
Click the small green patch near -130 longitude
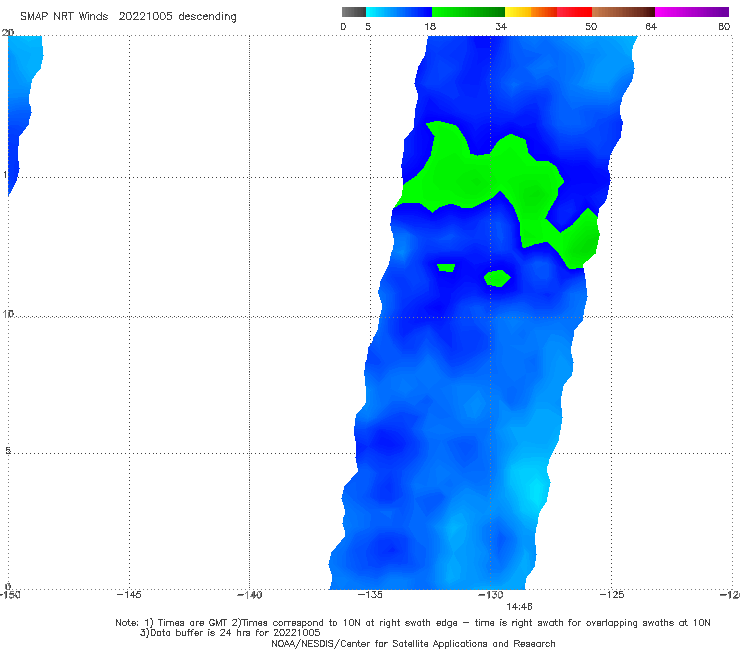[497, 278]
